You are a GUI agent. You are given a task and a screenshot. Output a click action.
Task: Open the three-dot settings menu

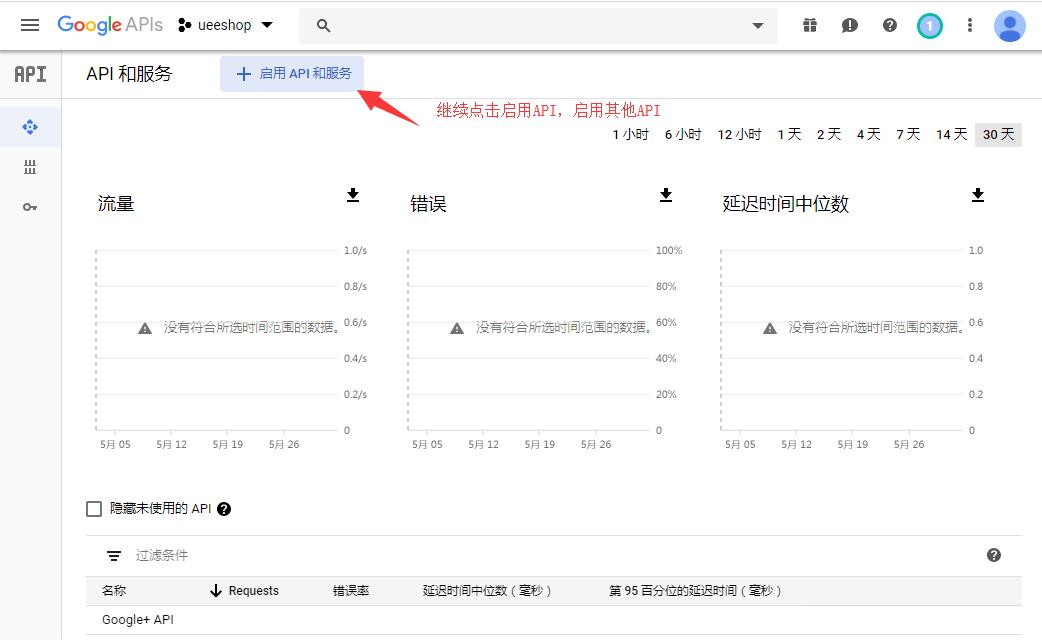coord(970,25)
